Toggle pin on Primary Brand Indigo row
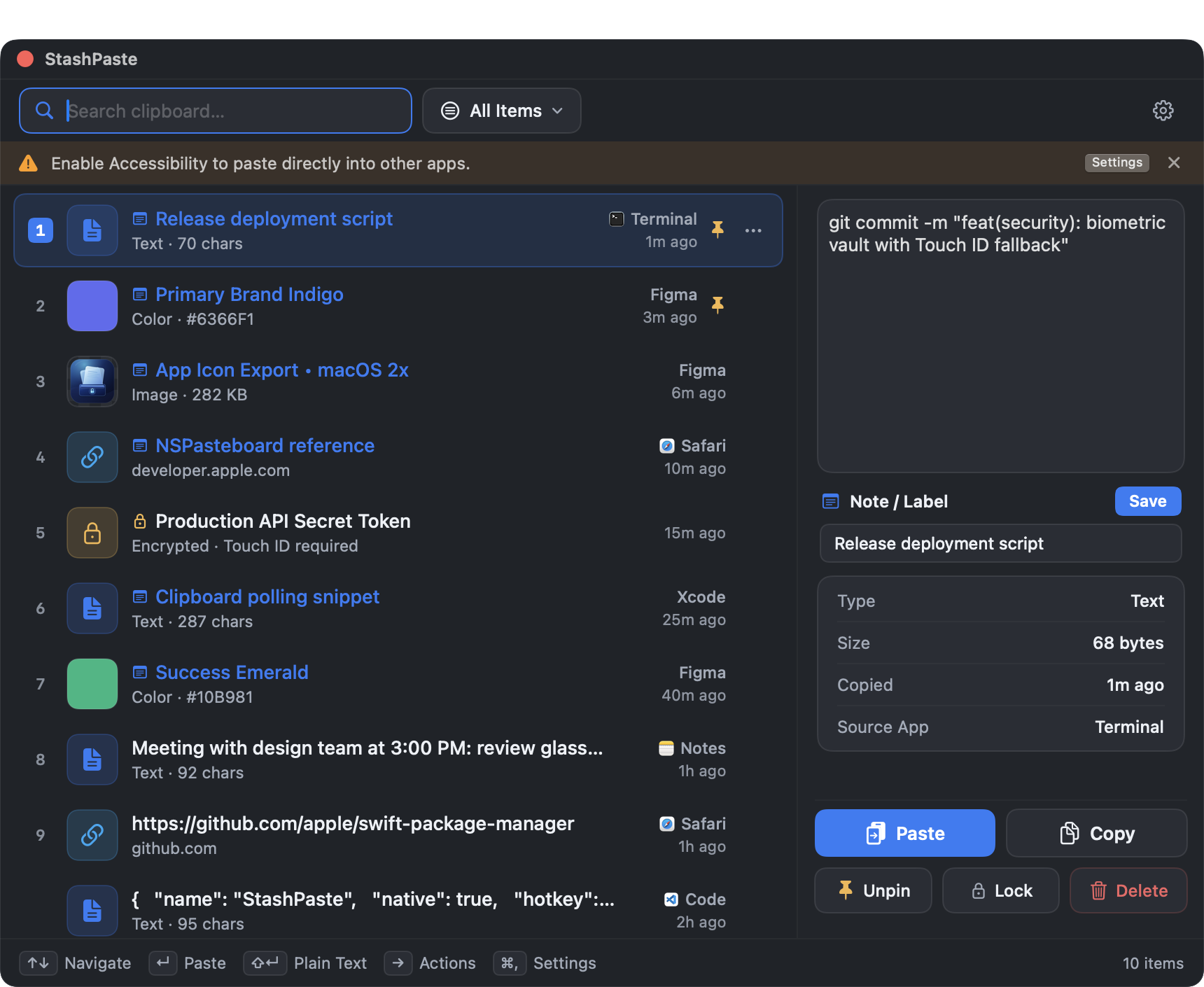This screenshot has width=1204, height=987. point(717,305)
